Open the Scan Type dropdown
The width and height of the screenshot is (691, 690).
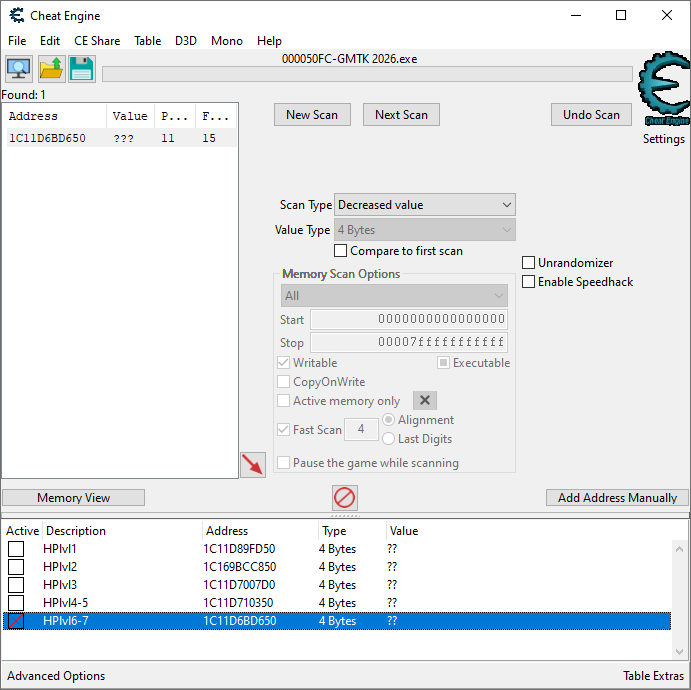point(425,205)
